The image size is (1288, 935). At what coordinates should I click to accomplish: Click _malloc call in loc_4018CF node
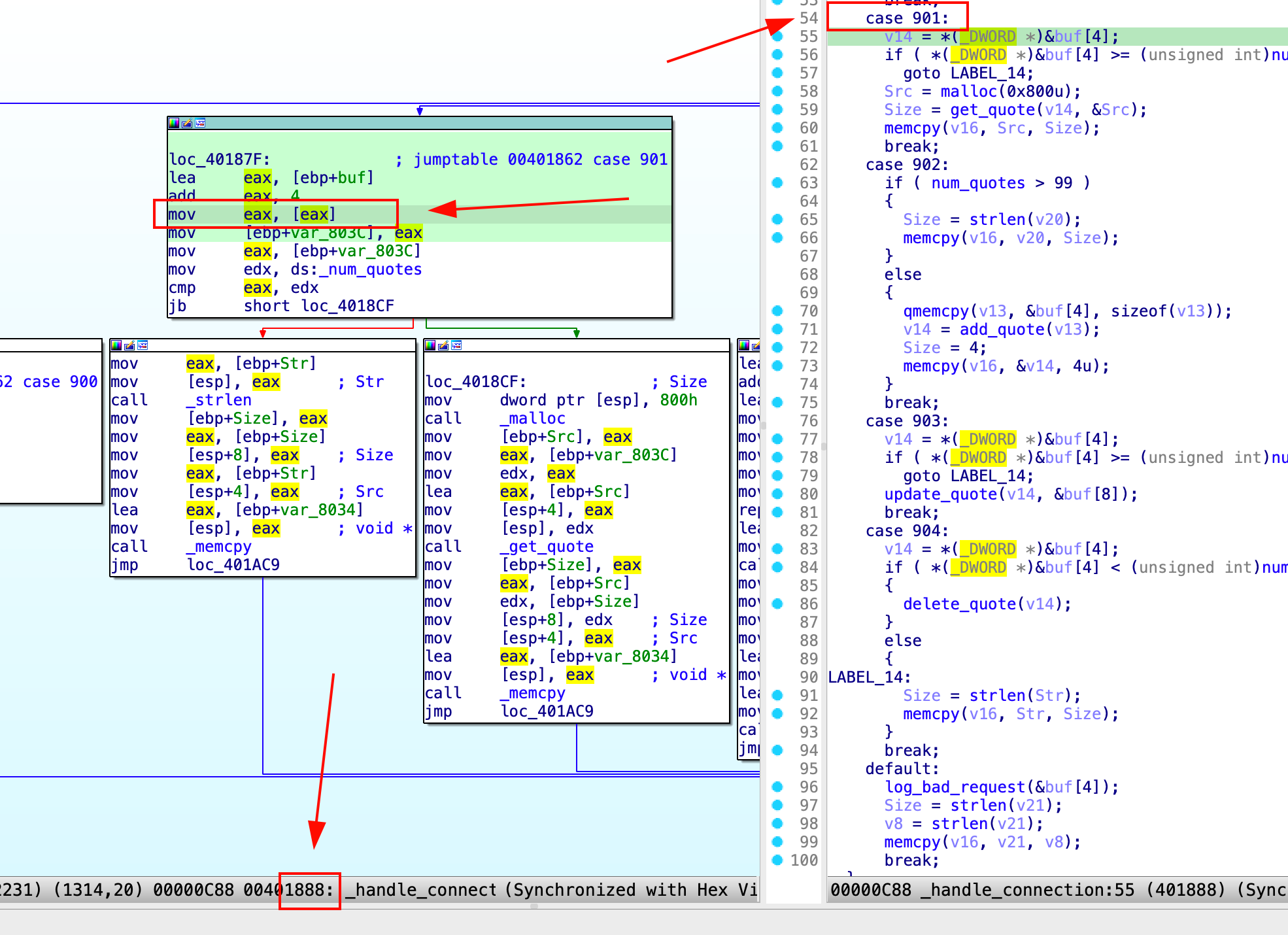coord(533,418)
